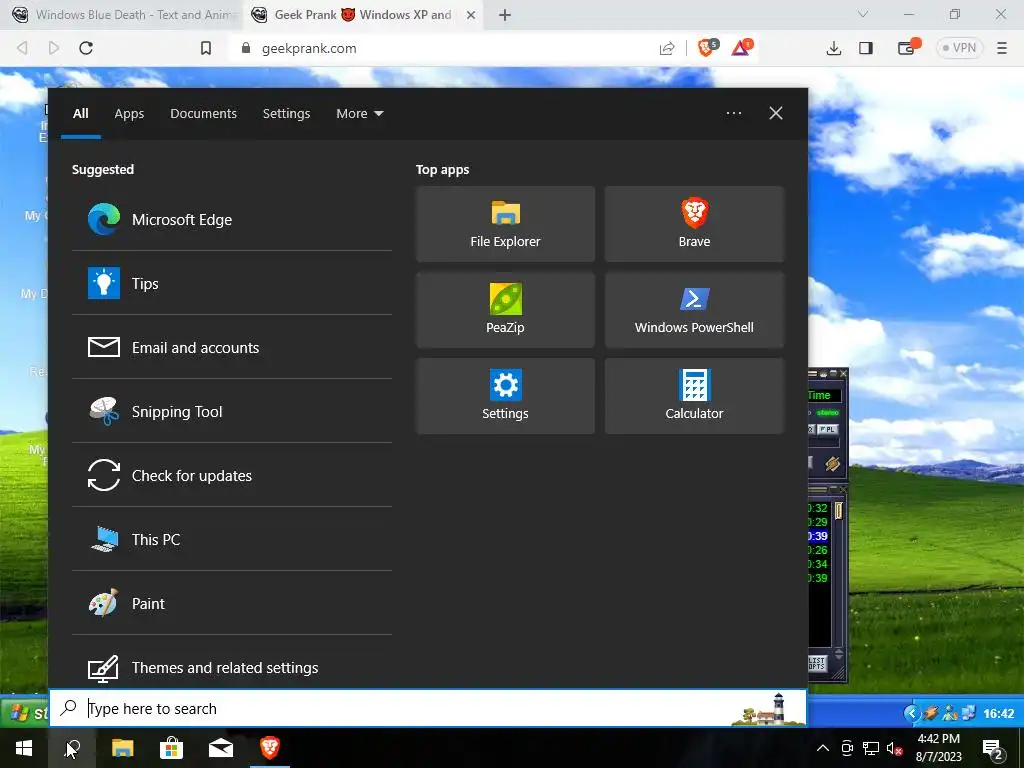Open File Explorer from the taskbar

click(x=122, y=748)
